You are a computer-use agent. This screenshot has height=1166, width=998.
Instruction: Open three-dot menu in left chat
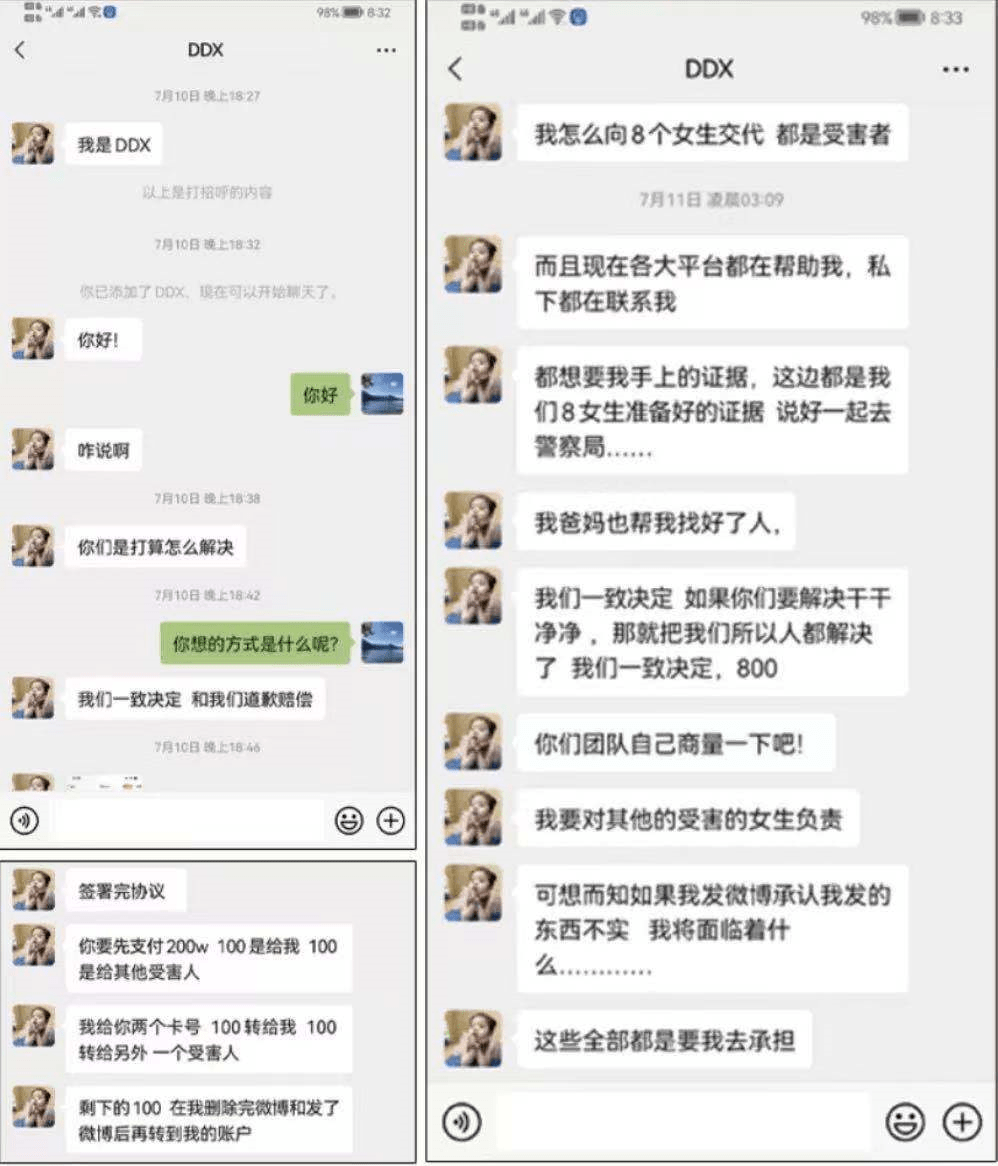pyautogui.click(x=386, y=50)
